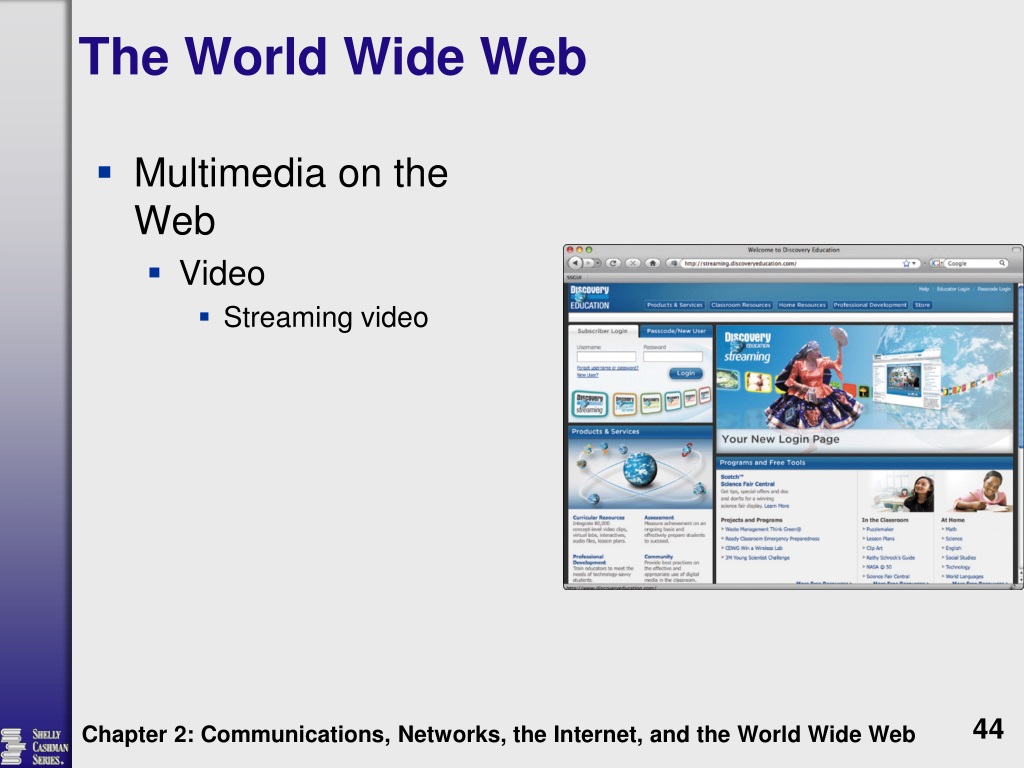Screen dimensions: 1024x768
Task: Open the Science link under At Home
Action: 954,539
